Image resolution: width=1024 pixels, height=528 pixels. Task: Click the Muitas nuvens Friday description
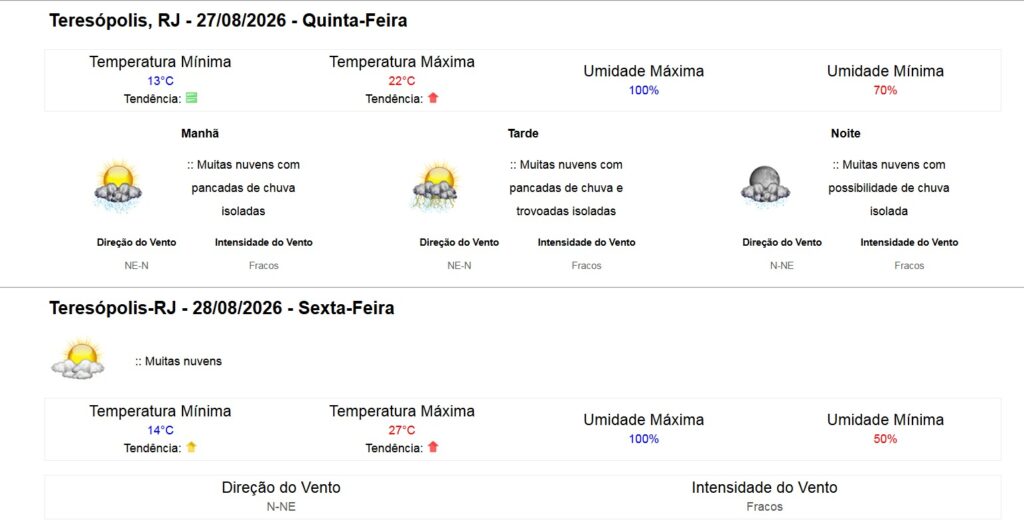(x=178, y=361)
